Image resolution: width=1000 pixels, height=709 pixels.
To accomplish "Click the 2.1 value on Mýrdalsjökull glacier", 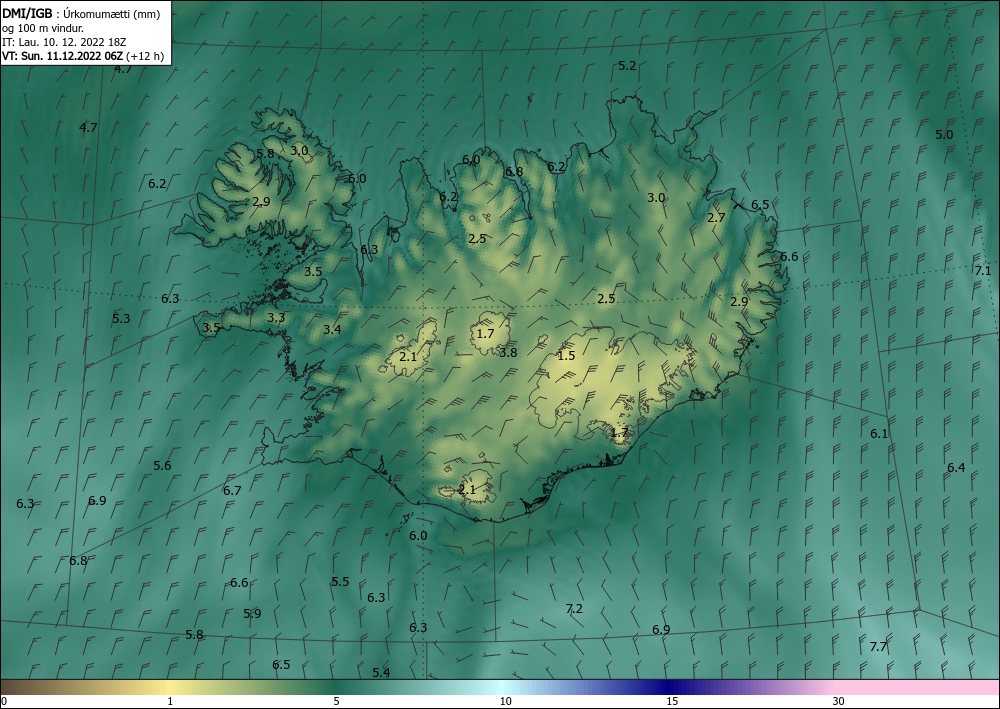I will 467,490.
